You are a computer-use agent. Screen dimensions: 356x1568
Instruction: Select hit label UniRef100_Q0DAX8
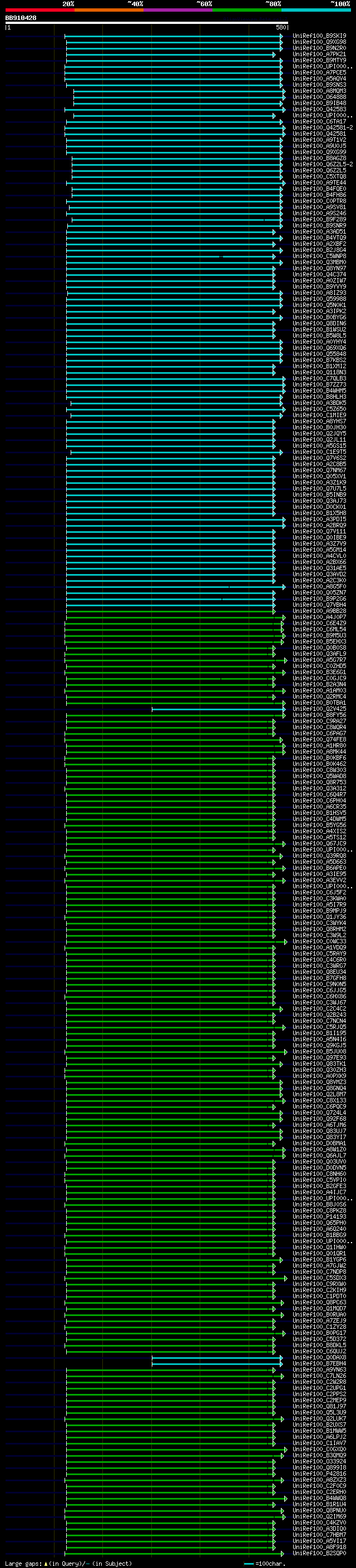(x=319, y=1357)
